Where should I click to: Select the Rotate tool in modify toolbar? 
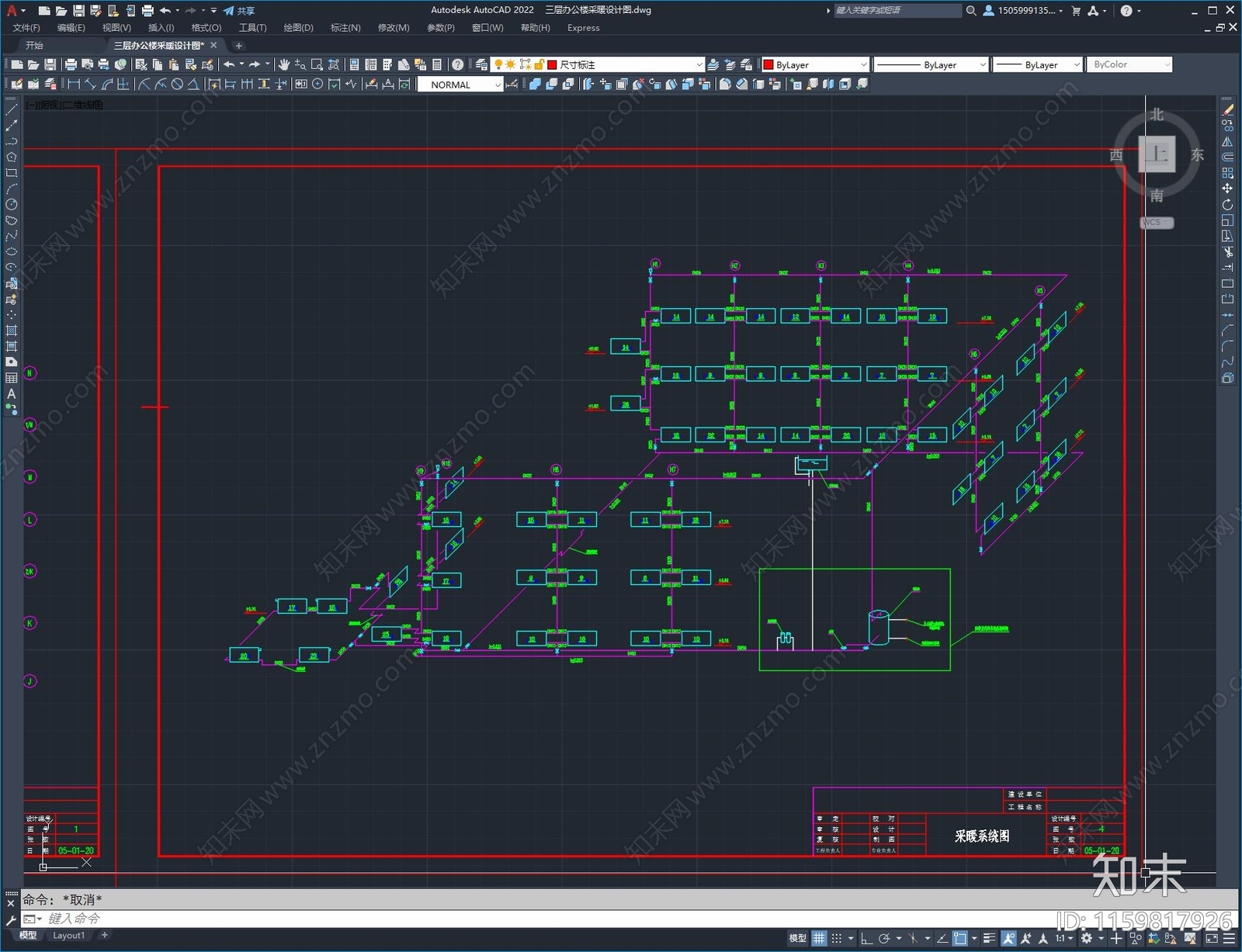point(1227,205)
